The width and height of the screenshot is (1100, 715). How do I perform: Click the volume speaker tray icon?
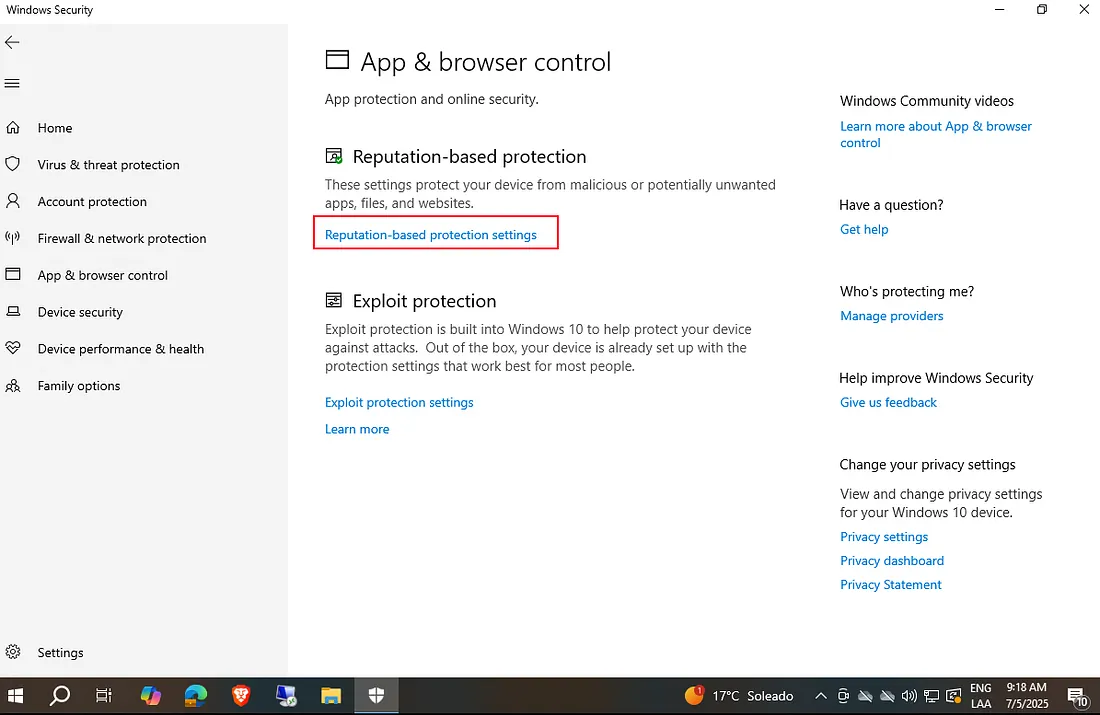point(909,696)
